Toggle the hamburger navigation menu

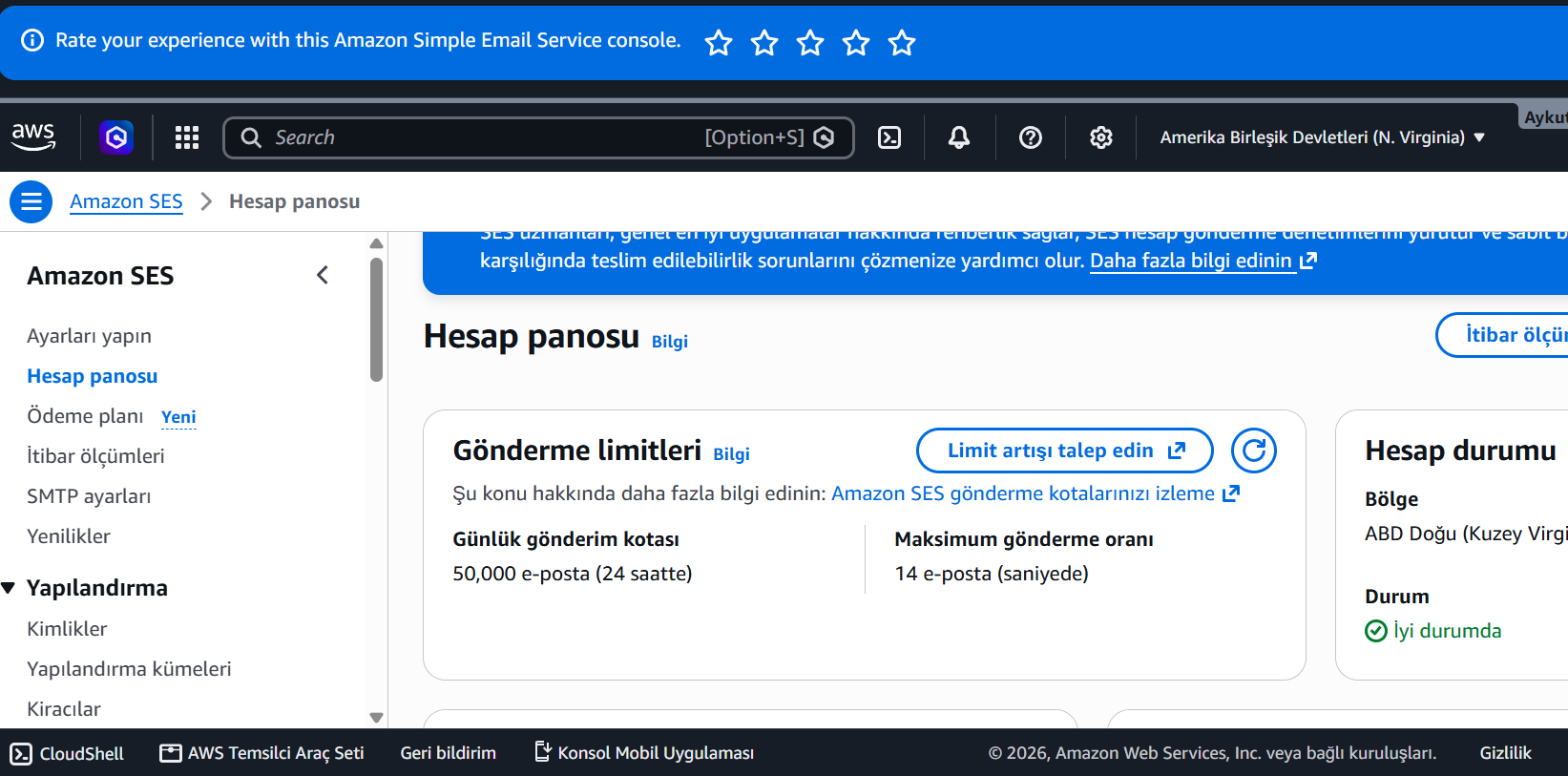pos(31,201)
